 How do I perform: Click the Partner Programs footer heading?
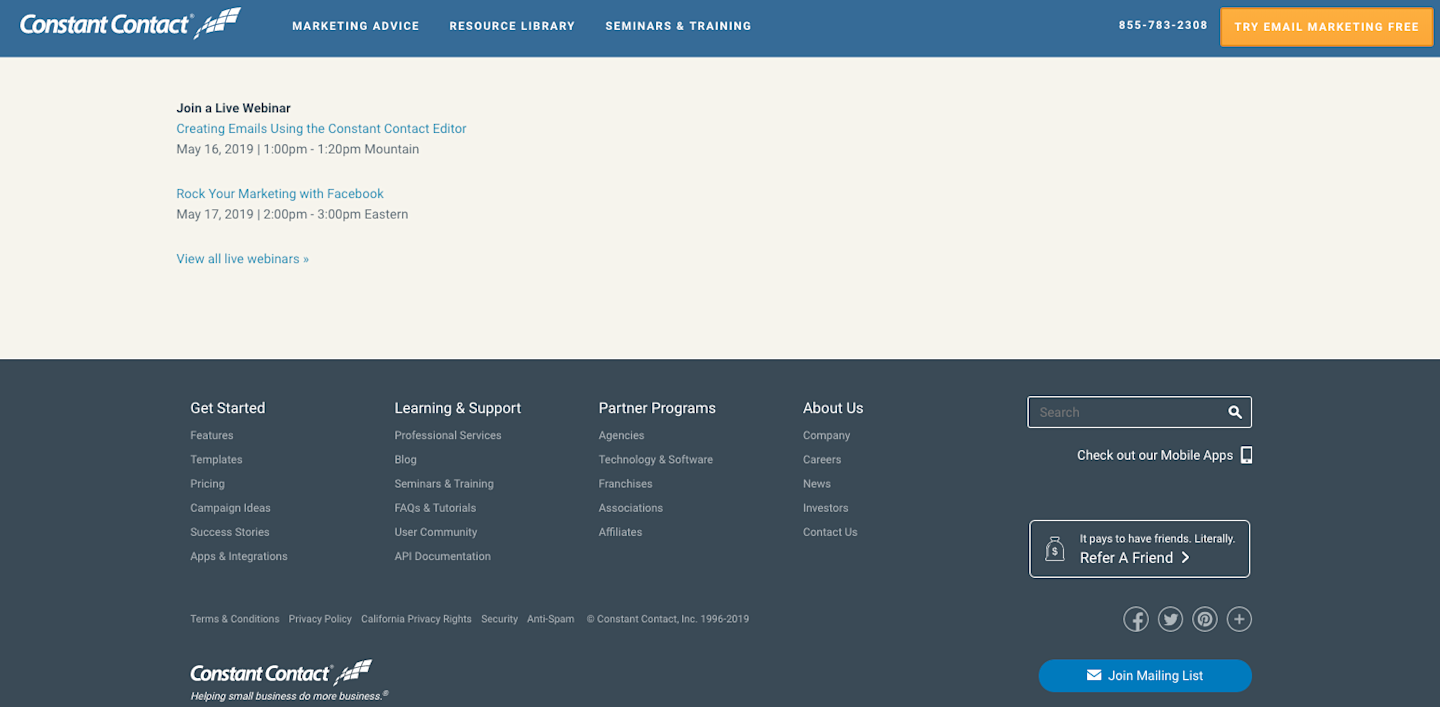657,408
